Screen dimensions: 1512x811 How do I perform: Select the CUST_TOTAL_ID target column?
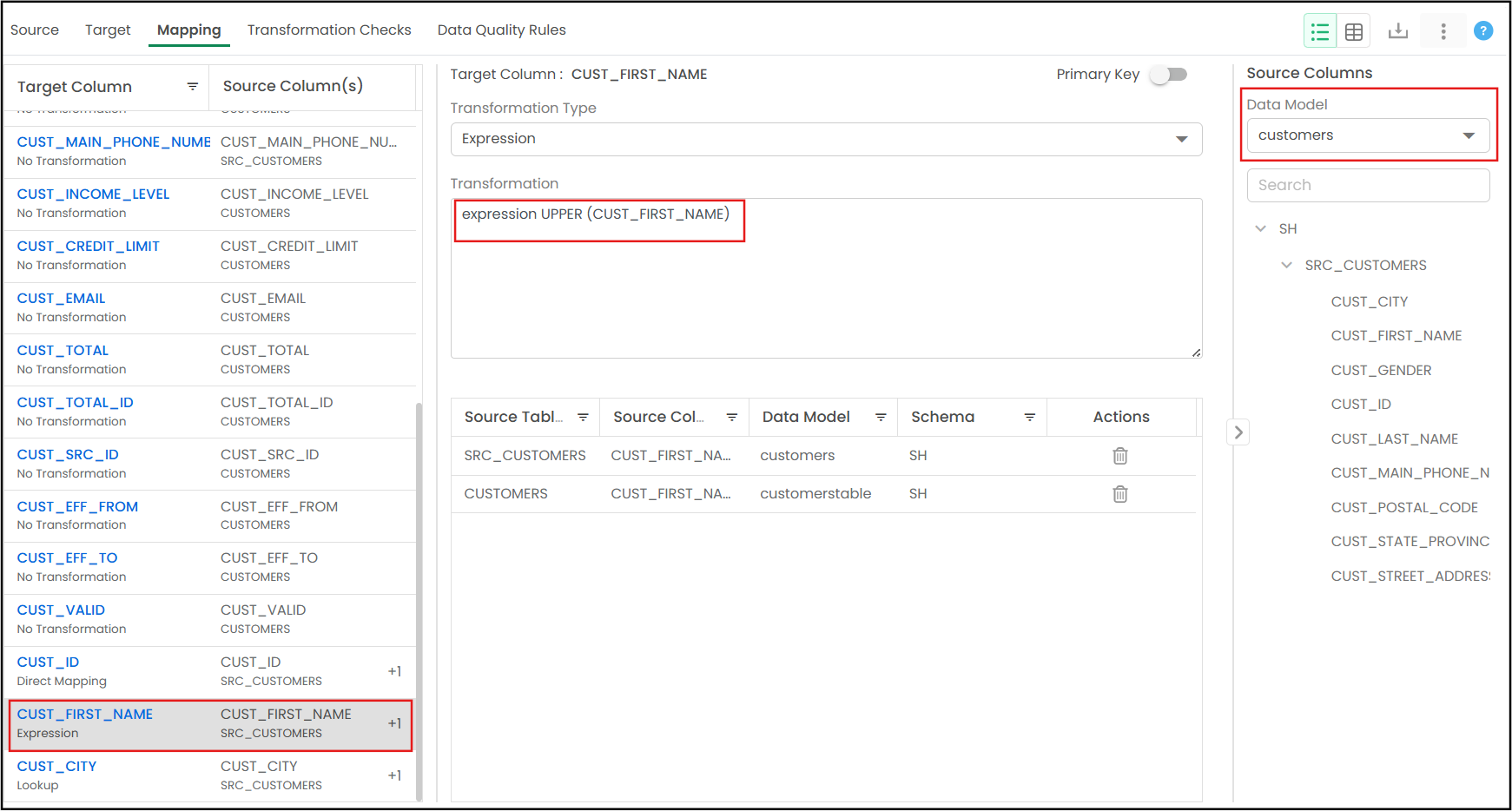(x=75, y=403)
